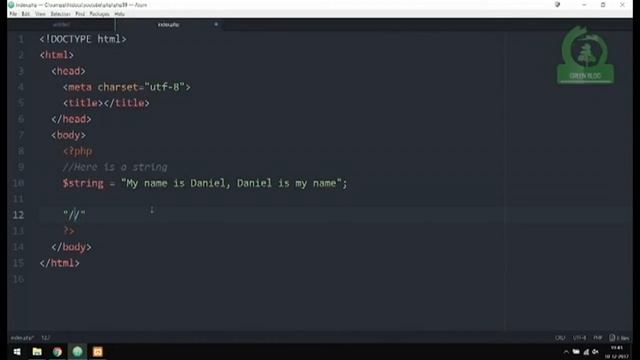Place cursor in "//" on line 12
640x360 pixels.
pyautogui.click(x=74, y=215)
